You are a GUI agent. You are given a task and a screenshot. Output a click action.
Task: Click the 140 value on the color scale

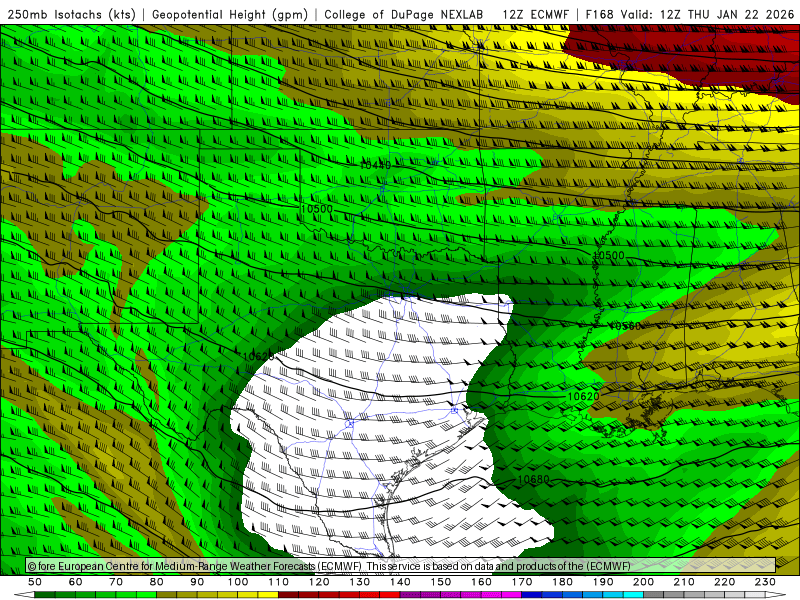pyautogui.click(x=401, y=582)
